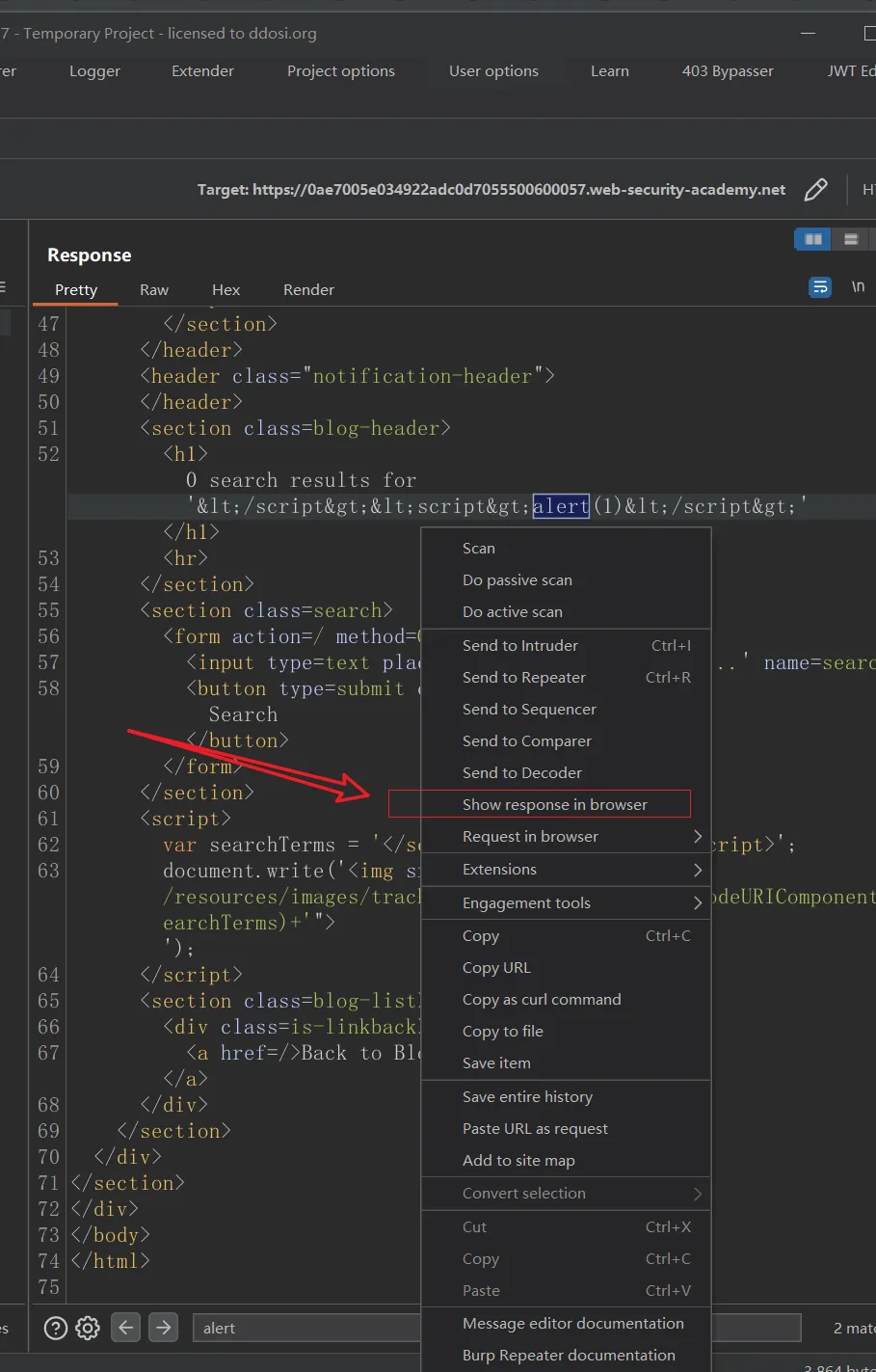Viewport: 876px width, 1372px height.
Task: Open the 403 Bypasser tab
Action: point(728,71)
